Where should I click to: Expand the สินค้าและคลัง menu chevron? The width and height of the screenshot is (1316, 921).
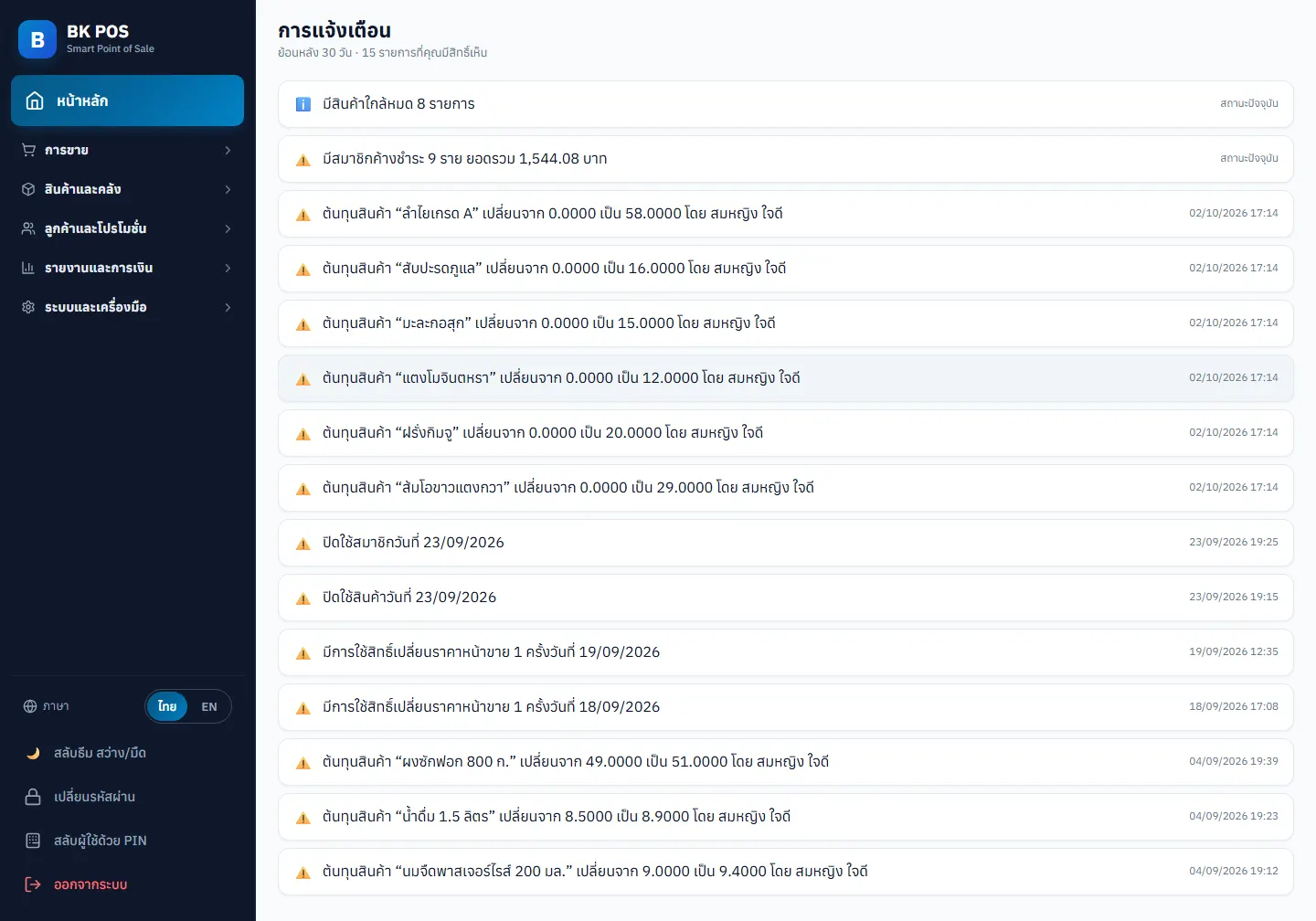pos(228,189)
